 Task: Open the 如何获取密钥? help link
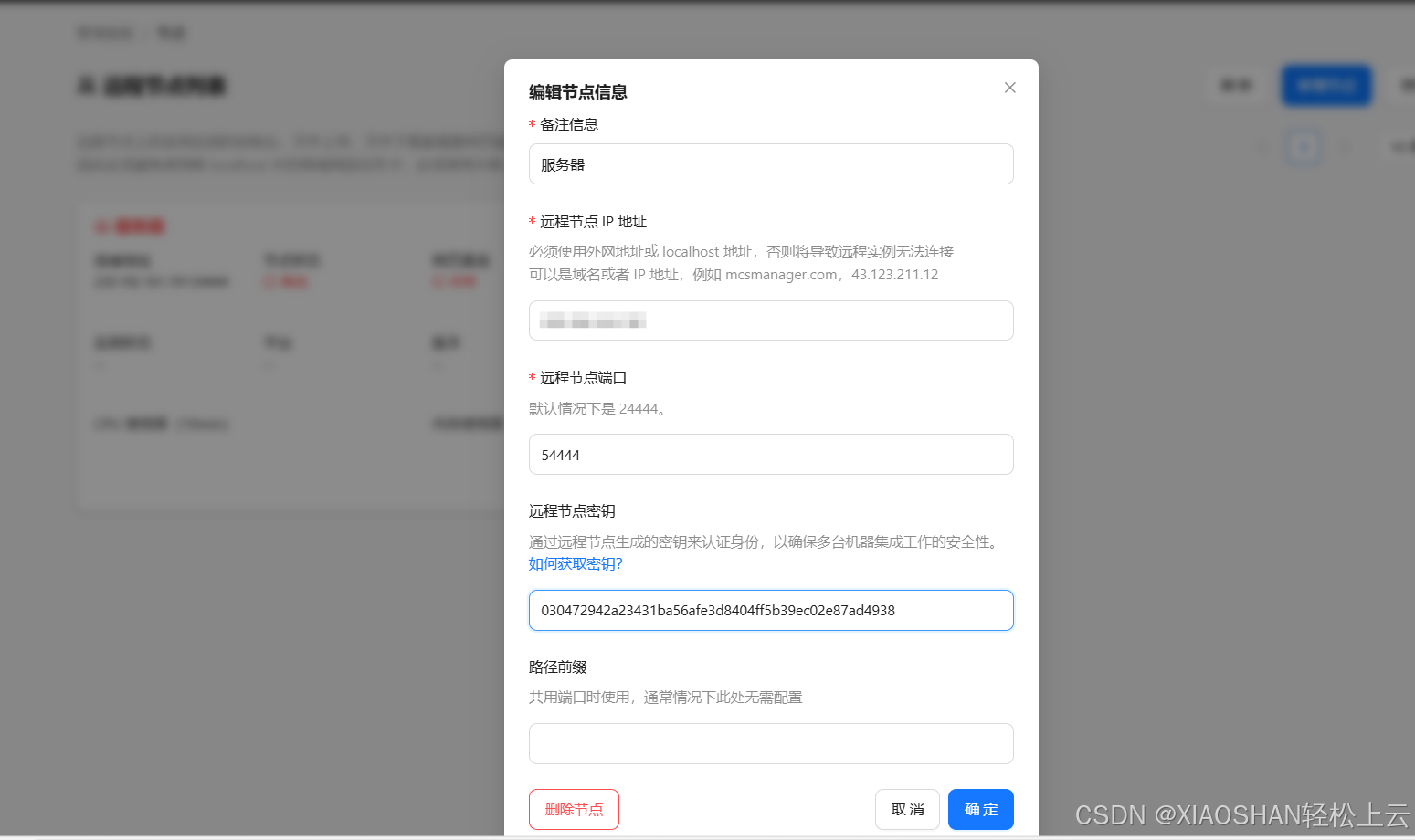[x=576, y=564]
